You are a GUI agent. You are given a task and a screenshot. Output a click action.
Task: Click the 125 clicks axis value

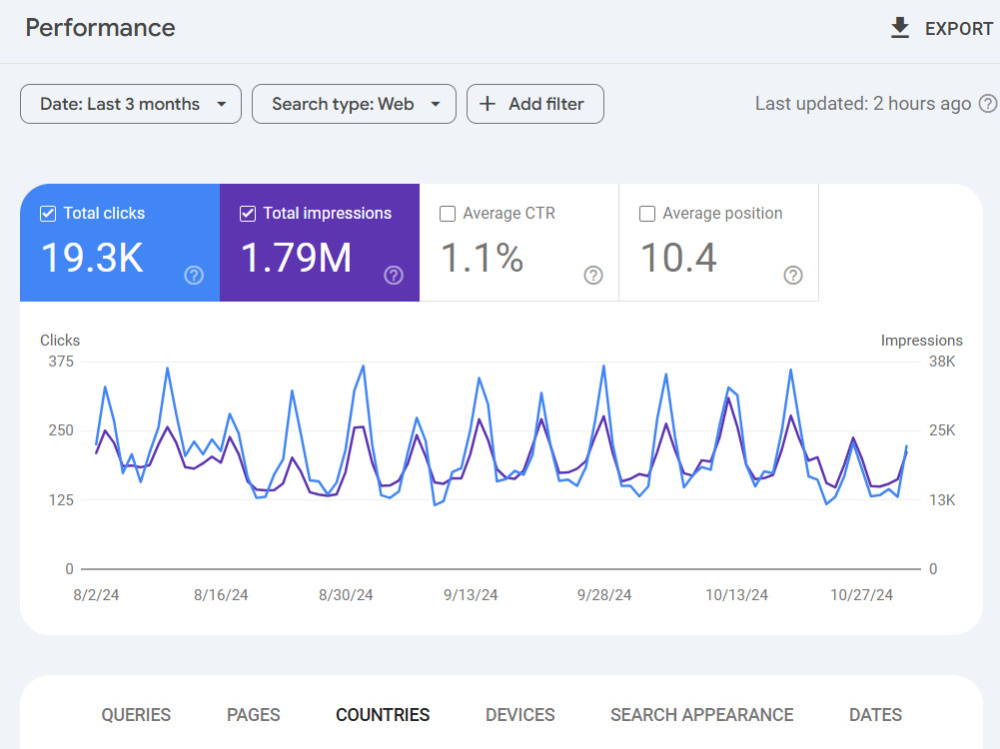click(61, 500)
